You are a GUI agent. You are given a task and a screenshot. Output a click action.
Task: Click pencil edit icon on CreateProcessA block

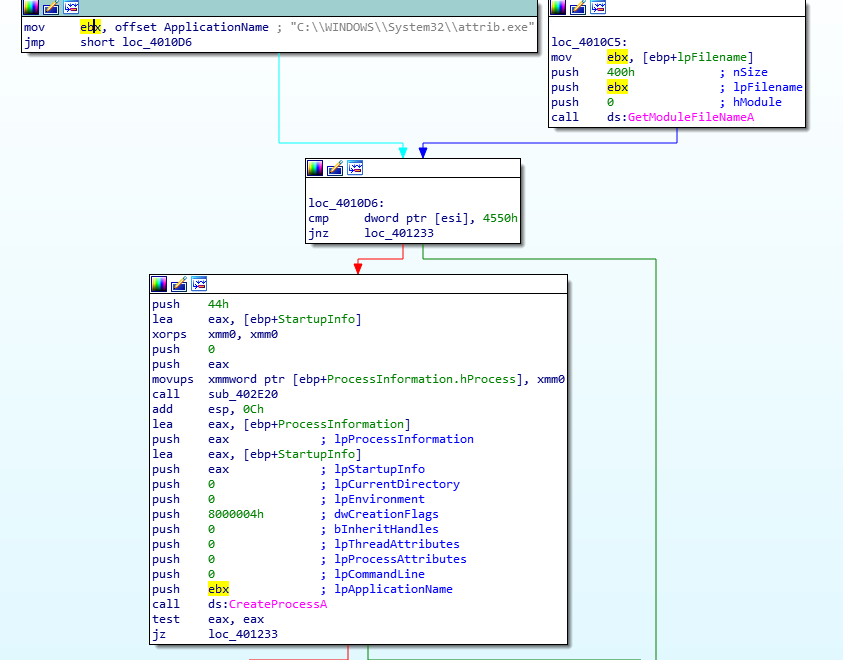tap(179, 284)
